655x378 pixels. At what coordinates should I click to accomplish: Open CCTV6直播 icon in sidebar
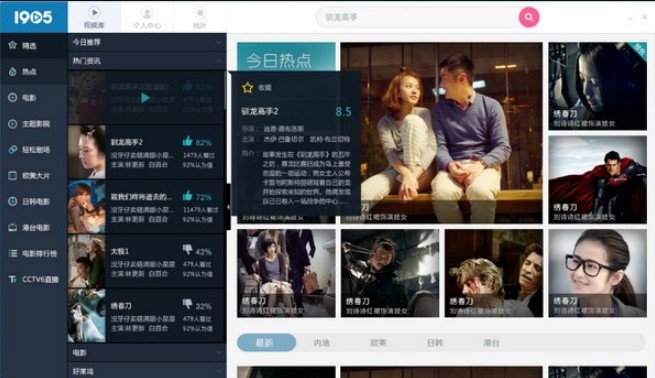click(13, 279)
